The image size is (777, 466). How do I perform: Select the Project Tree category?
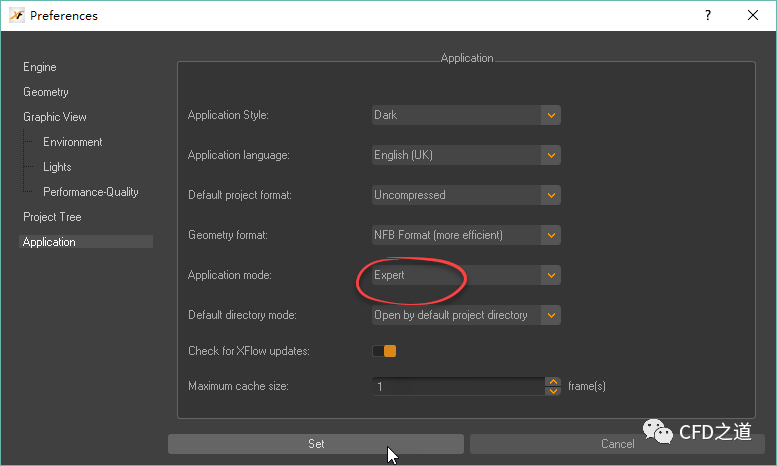click(52, 217)
